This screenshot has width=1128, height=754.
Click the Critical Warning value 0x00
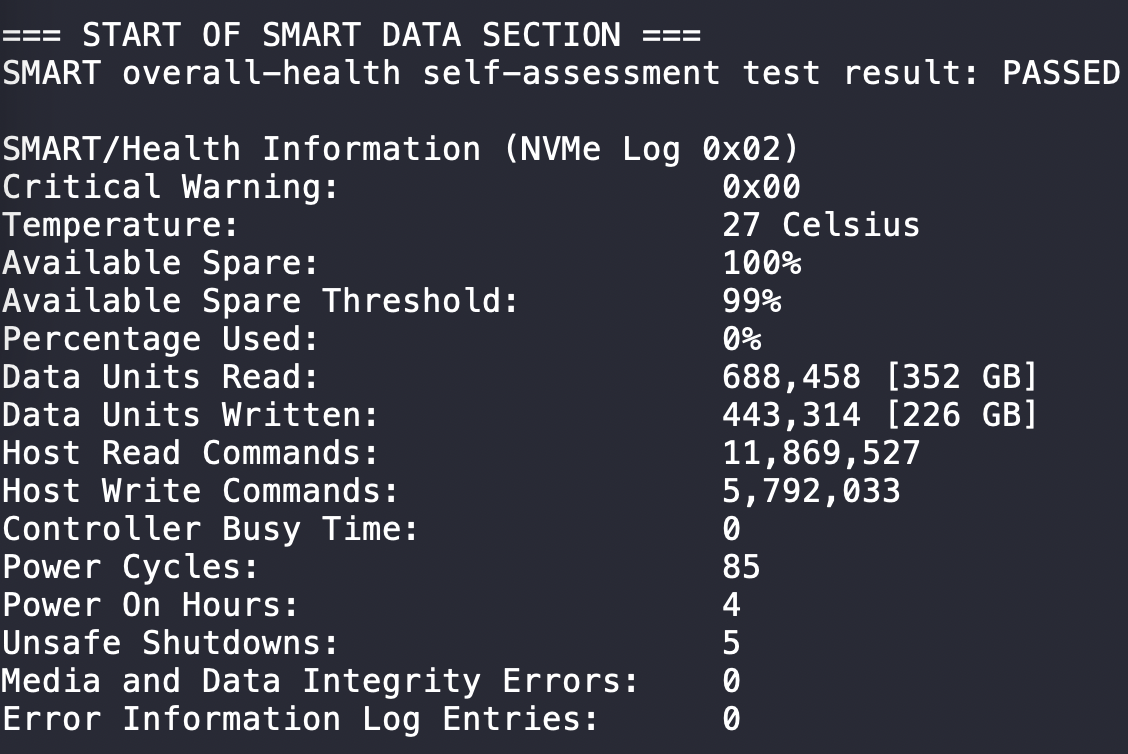pyautogui.click(x=761, y=187)
